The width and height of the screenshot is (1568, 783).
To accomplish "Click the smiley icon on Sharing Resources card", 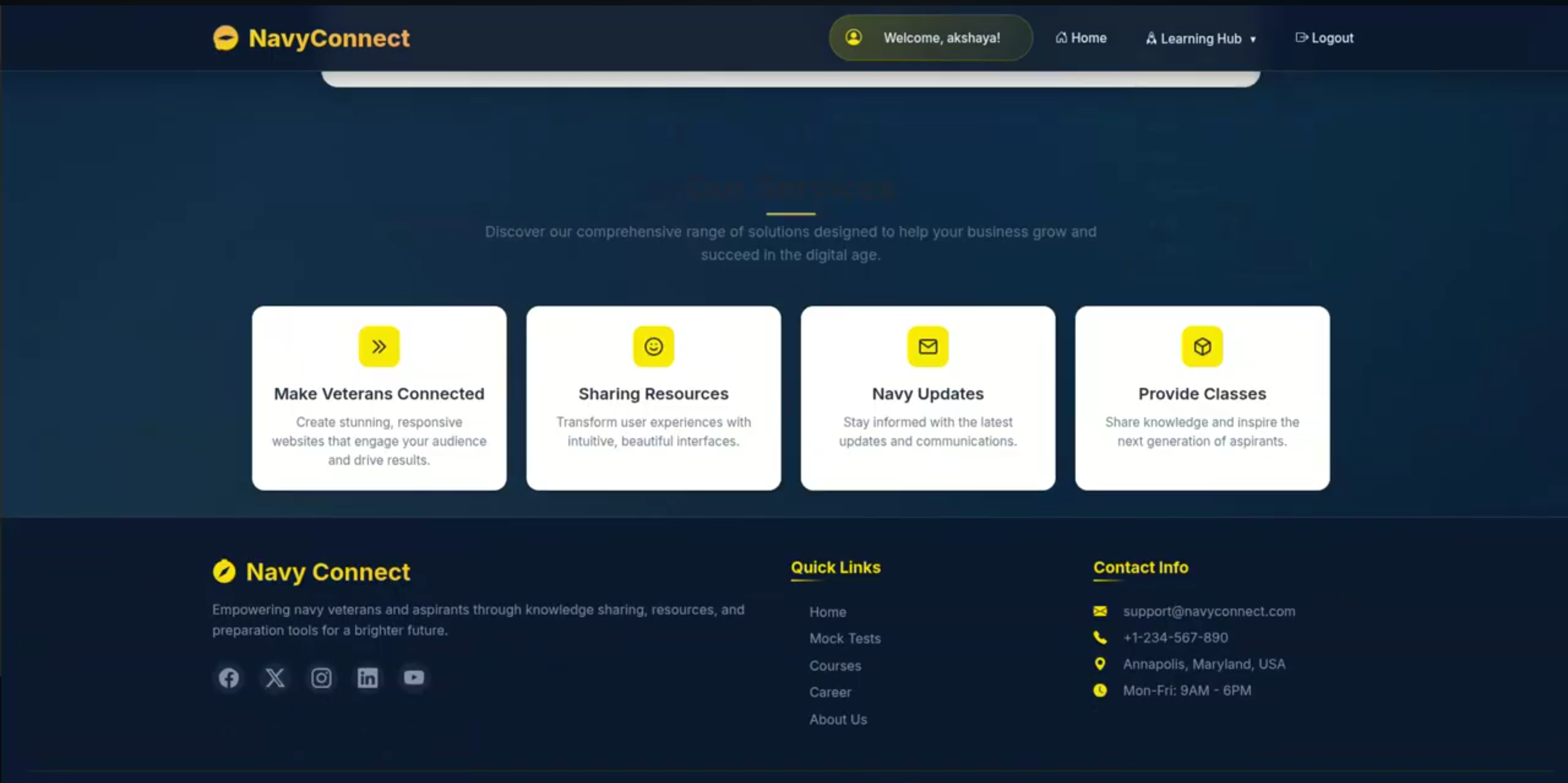I will point(654,347).
